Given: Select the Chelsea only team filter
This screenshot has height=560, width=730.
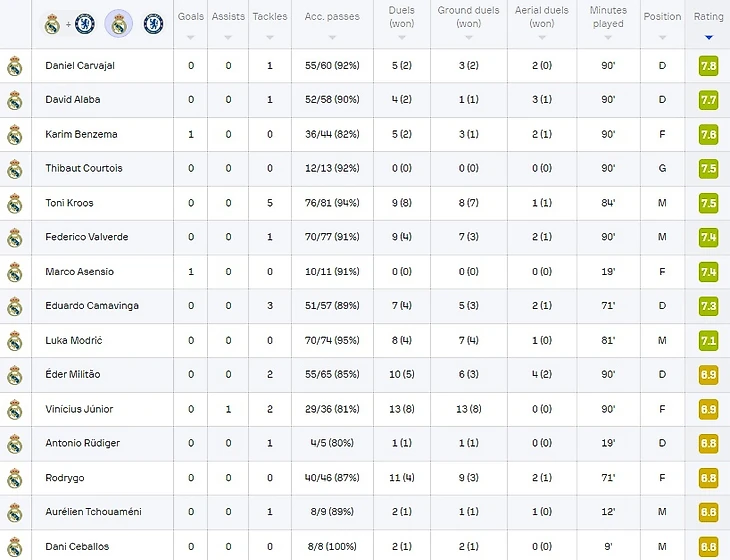Looking at the screenshot, I should [x=153, y=24].
